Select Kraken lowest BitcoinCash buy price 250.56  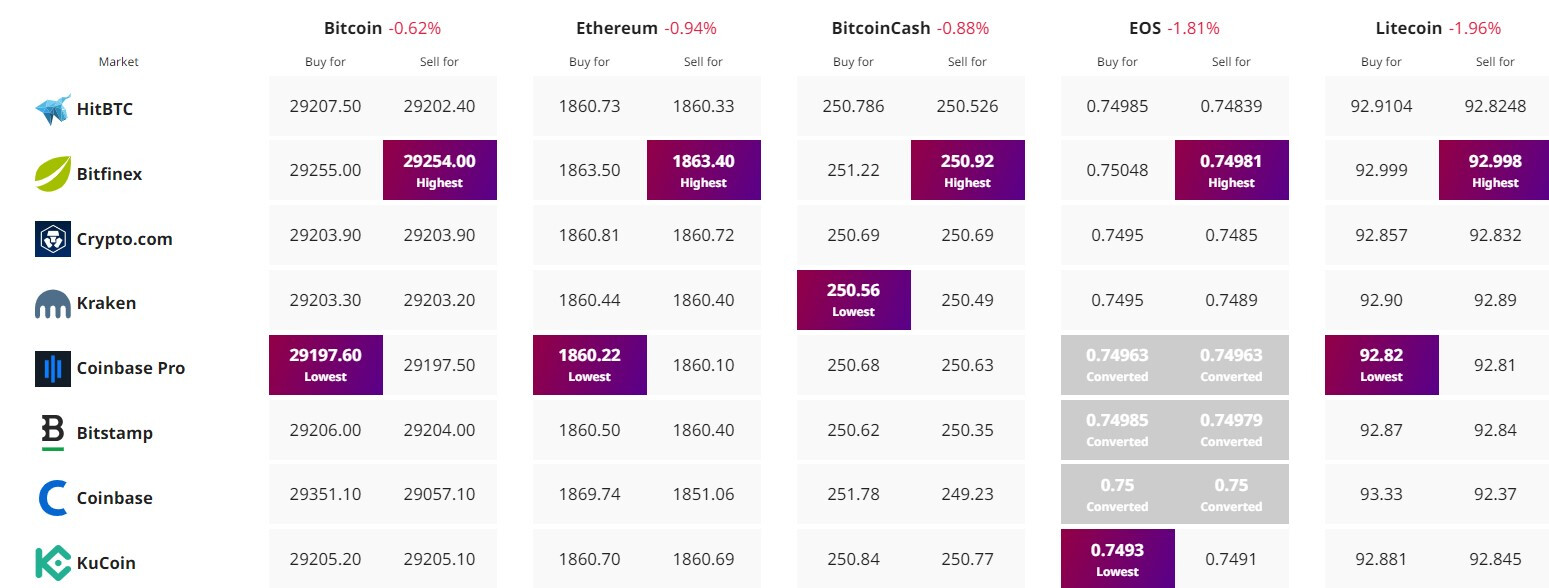853,299
